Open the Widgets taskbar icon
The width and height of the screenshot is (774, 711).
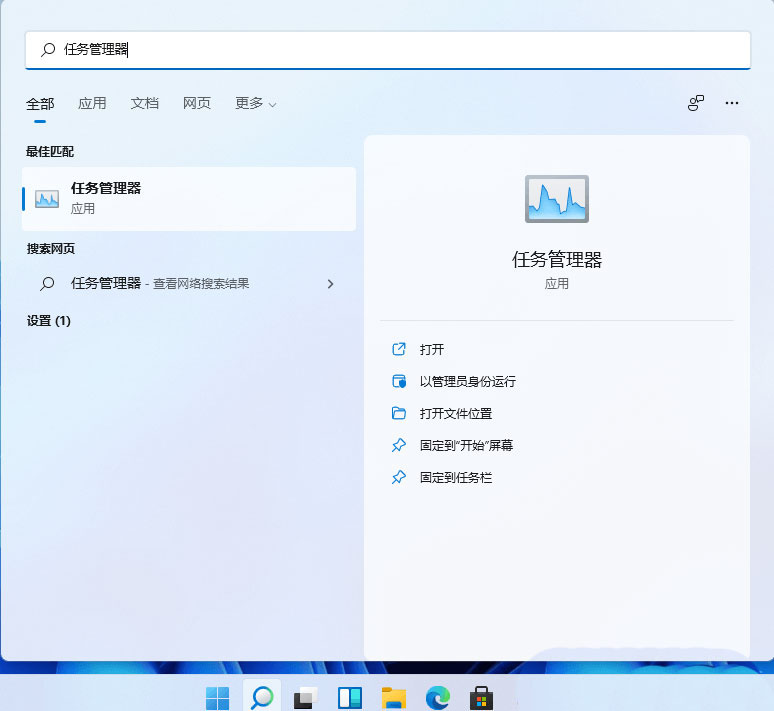[x=349, y=698]
